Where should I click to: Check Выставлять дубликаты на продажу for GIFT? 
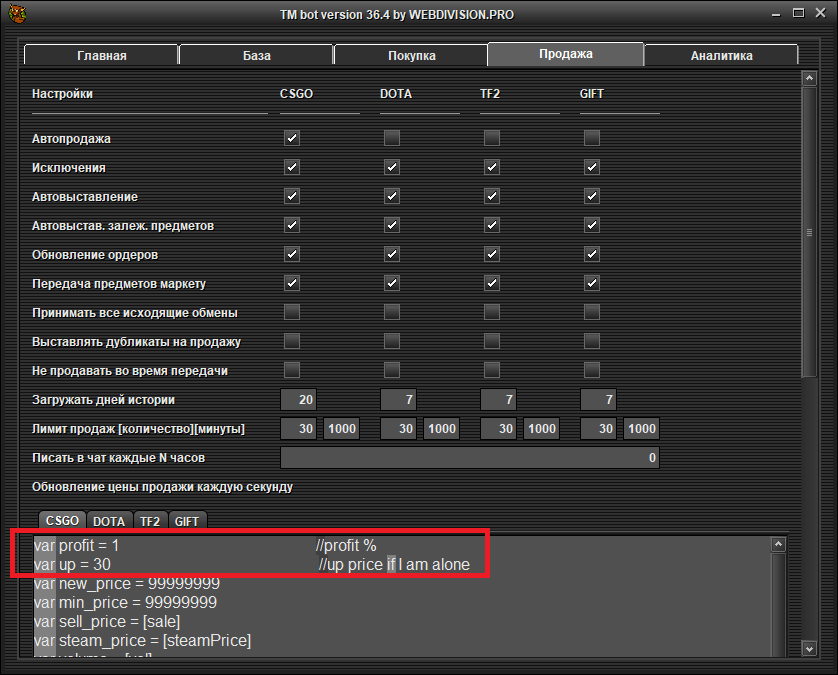tap(592, 341)
